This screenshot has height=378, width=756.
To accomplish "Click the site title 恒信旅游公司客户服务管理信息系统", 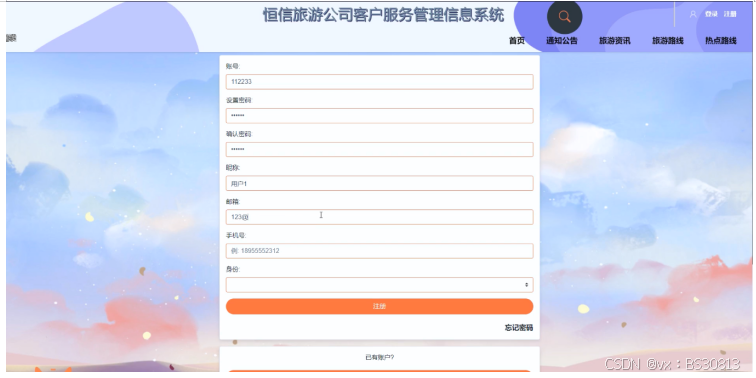I will click(383, 15).
